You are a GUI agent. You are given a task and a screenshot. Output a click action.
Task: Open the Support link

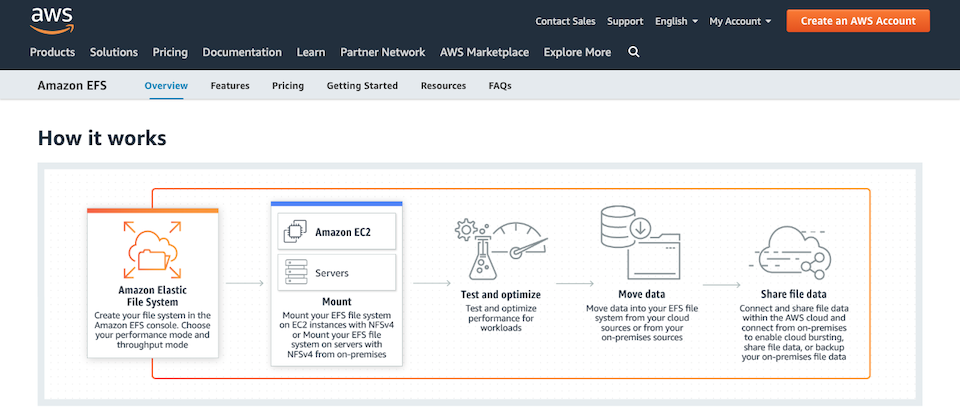[625, 21]
